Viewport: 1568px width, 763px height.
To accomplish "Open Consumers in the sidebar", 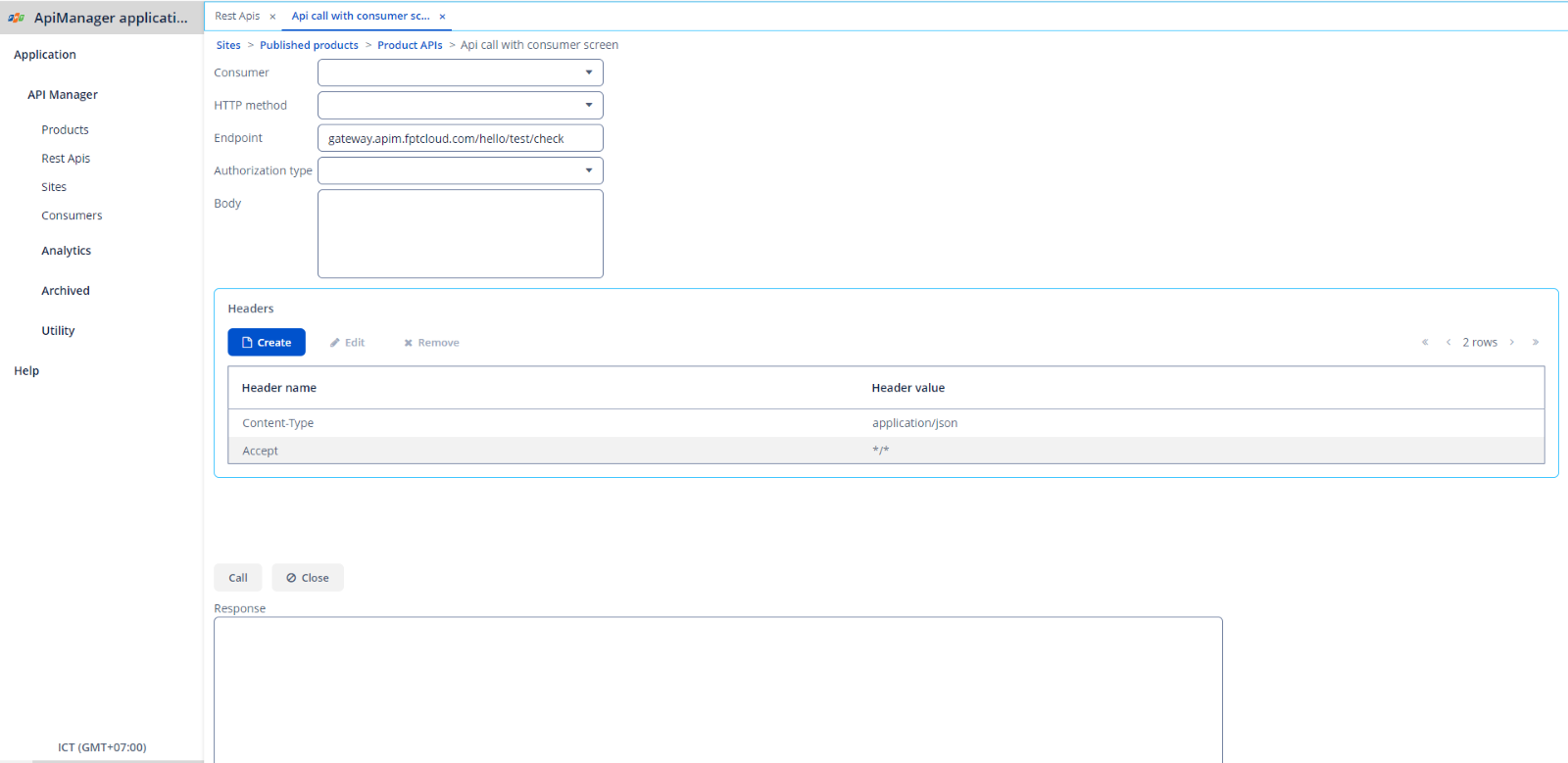I will [72, 215].
